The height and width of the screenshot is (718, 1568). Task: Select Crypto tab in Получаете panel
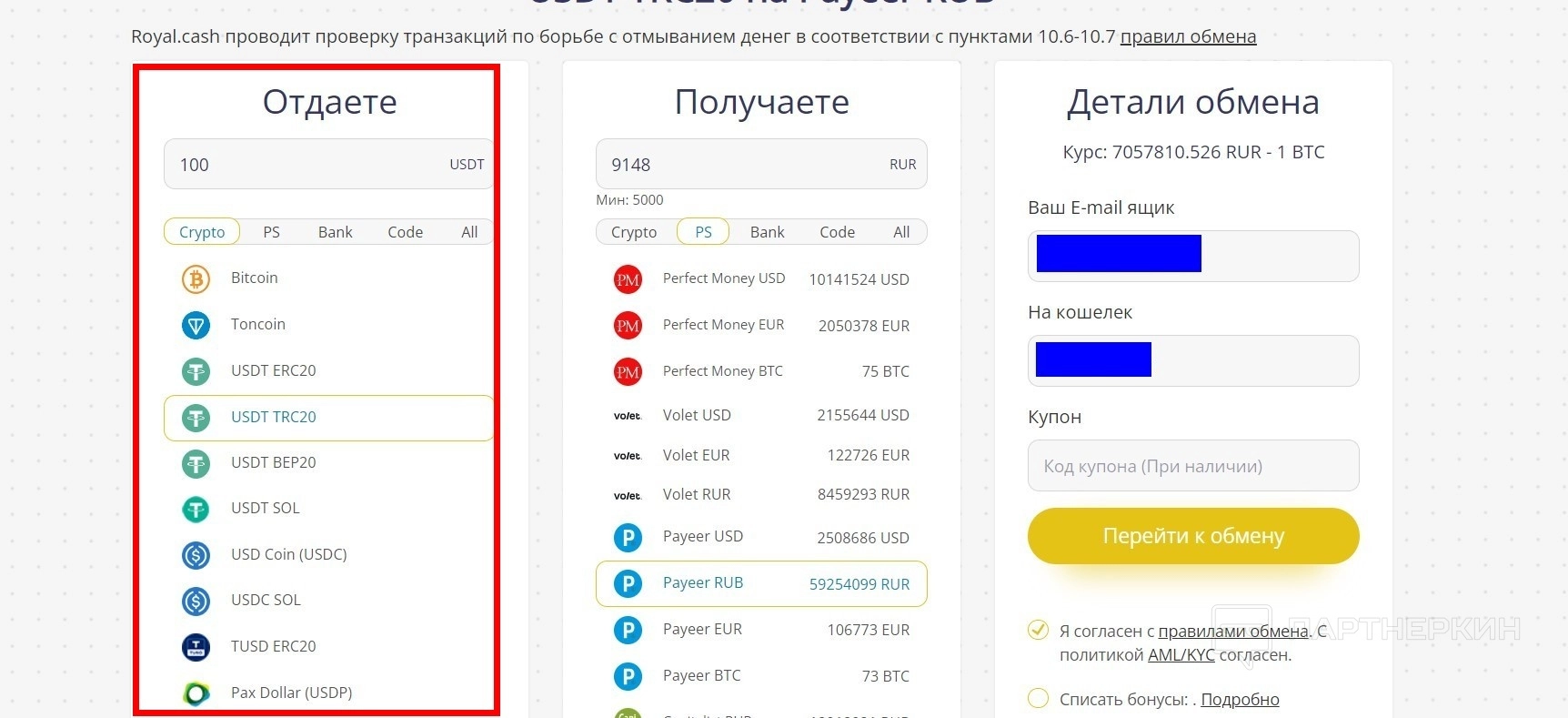tap(634, 232)
